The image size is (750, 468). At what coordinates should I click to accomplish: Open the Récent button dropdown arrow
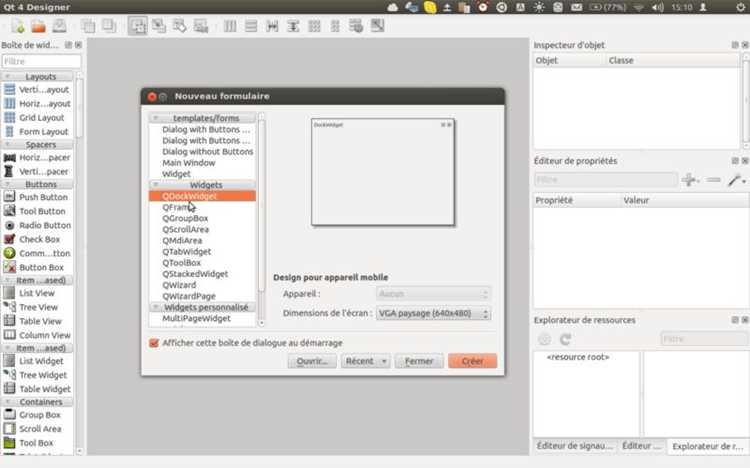tap(384, 361)
